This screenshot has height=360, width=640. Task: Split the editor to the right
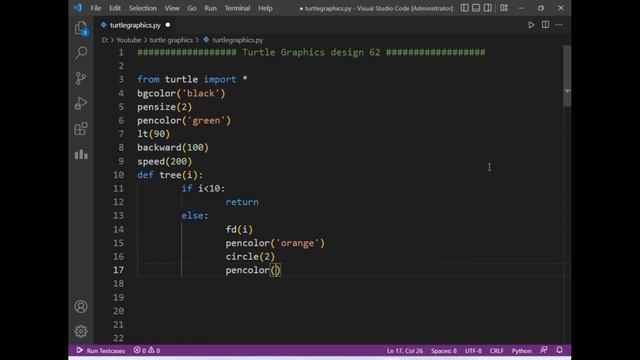tap(545, 25)
